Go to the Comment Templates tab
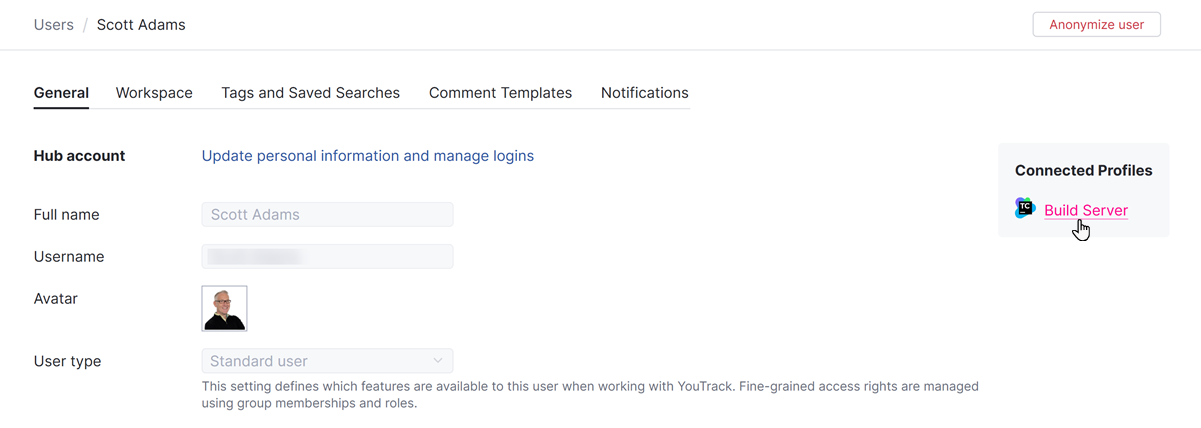The width and height of the screenshot is (1201, 428). [500, 93]
